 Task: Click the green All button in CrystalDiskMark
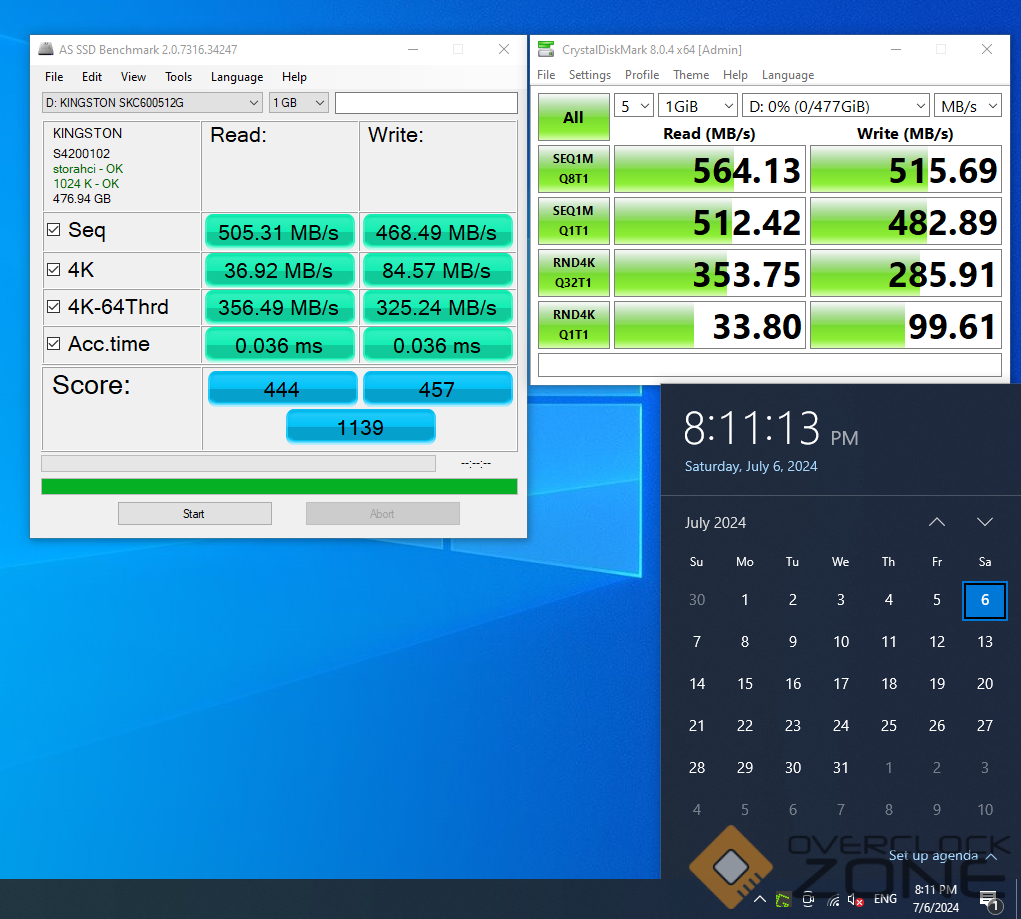point(573,118)
